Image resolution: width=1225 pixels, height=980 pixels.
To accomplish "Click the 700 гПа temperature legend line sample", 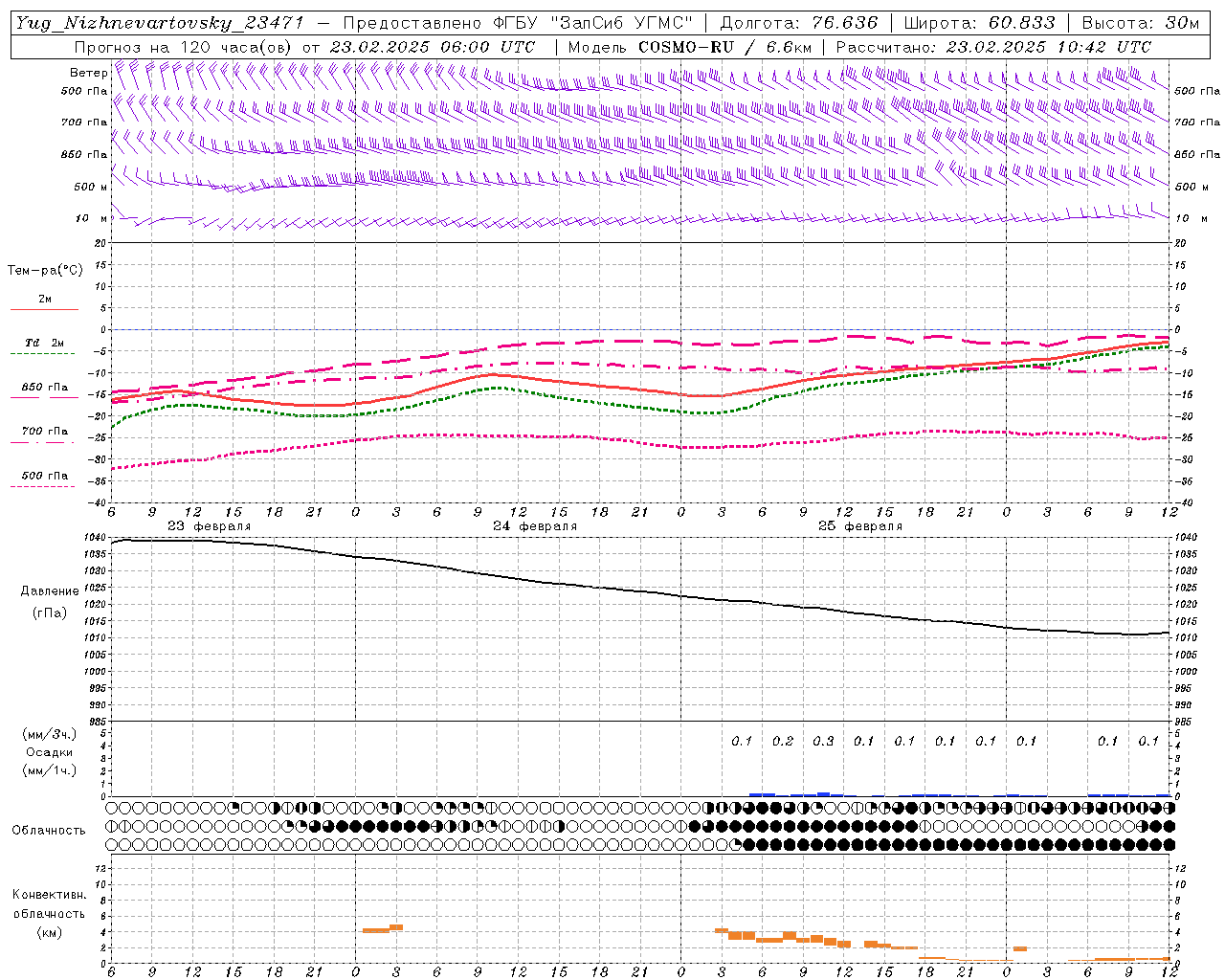I will pyautogui.click(x=44, y=441).
